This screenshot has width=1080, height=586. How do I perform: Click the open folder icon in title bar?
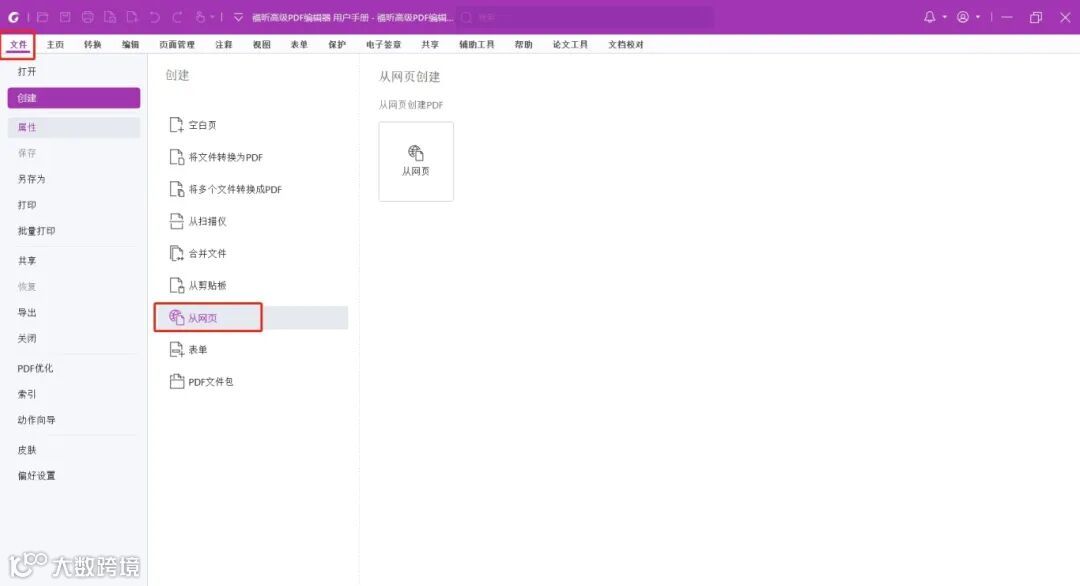pos(43,17)
